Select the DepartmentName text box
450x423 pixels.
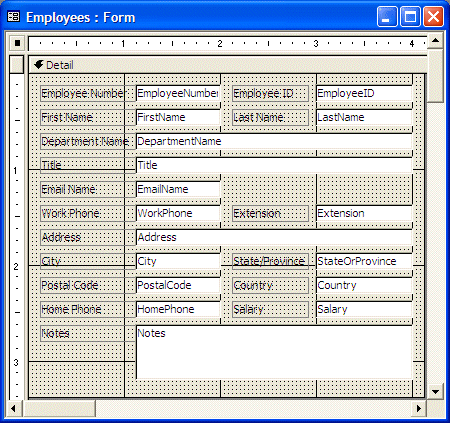pyautogui.click(x=274, y=141)
